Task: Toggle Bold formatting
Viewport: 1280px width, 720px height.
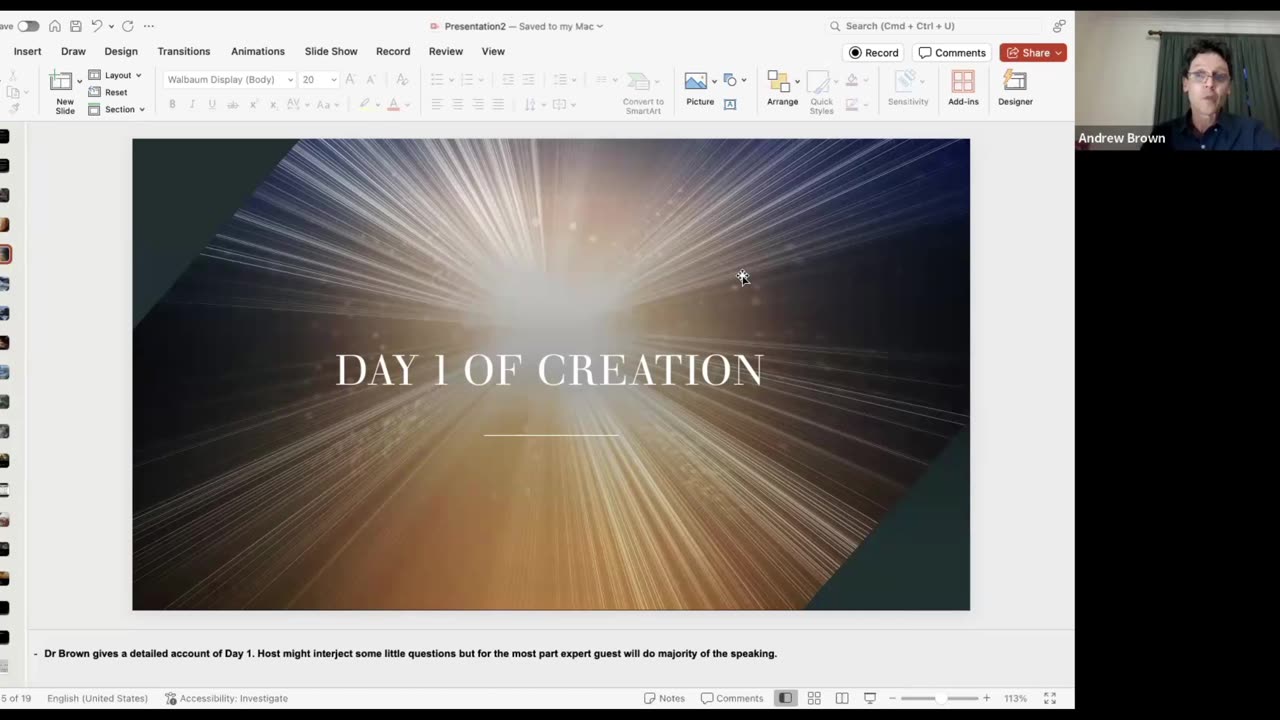Action: coord(172,104)
